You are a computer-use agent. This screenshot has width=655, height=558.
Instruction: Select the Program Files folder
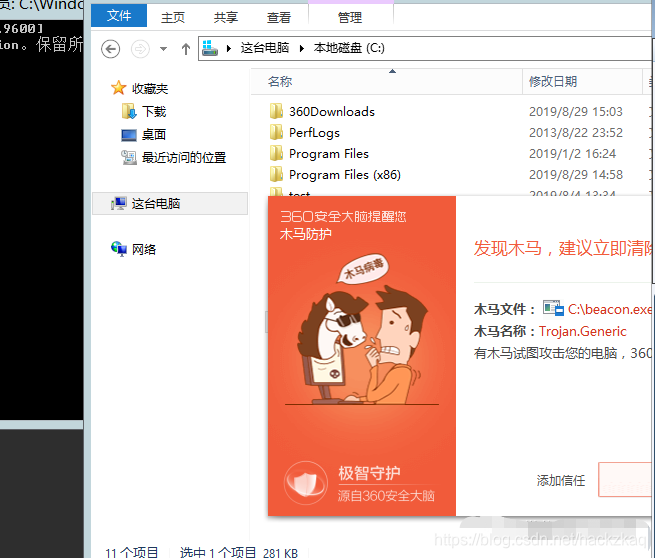pyautogui.click(x=329, y=154)
